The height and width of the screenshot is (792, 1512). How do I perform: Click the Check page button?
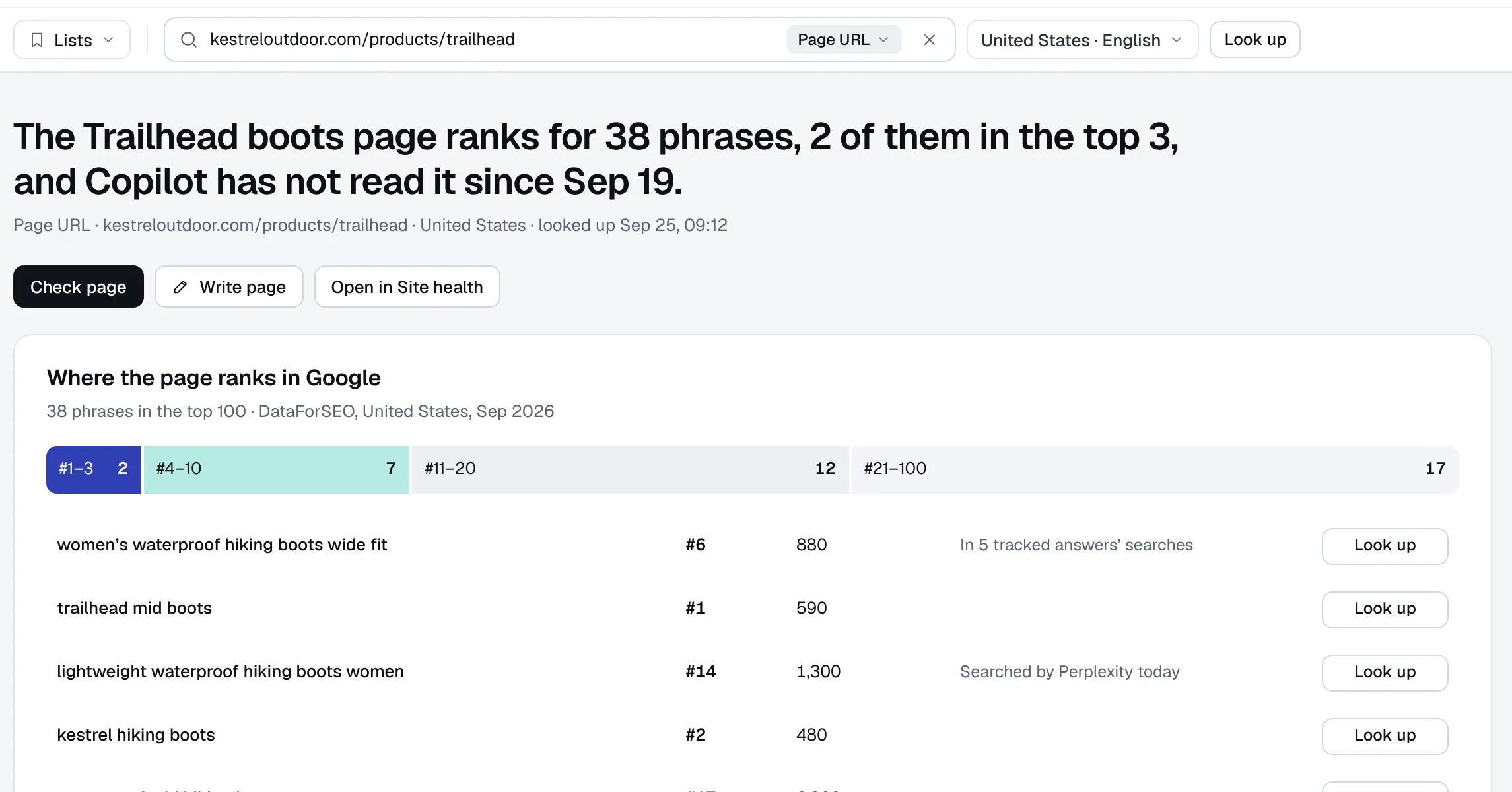(79, 286)
